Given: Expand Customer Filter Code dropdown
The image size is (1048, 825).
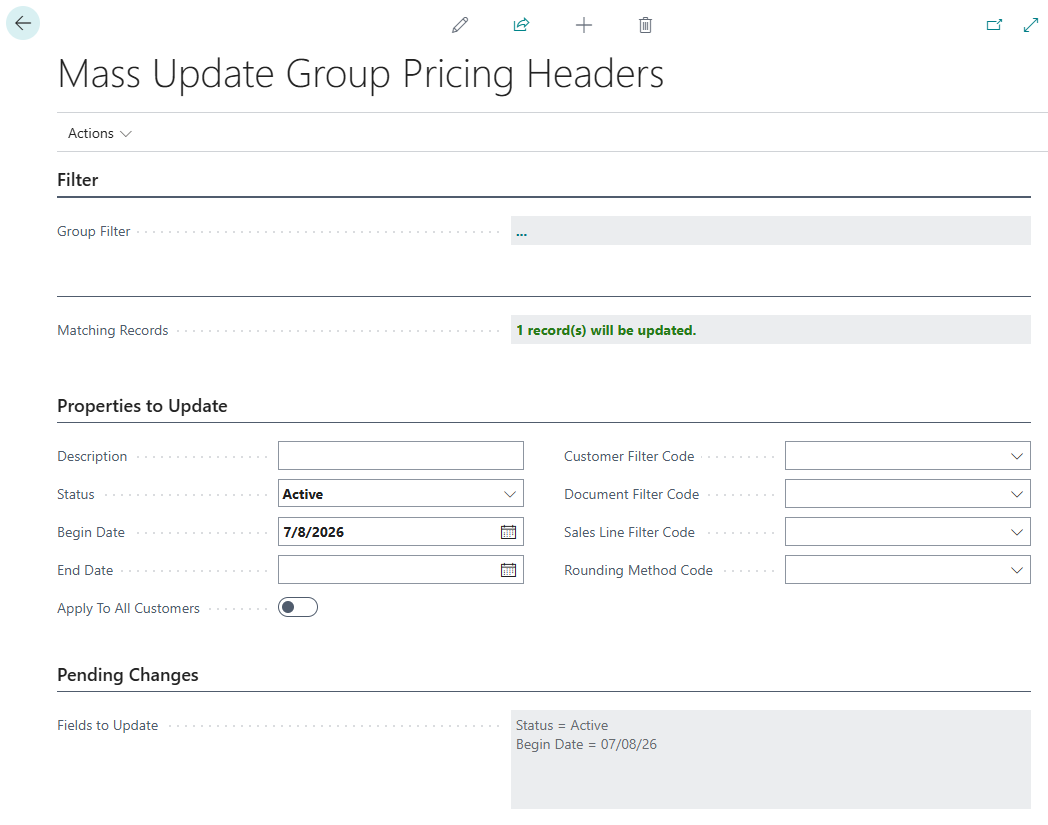Looking at the screenshot, I should tap(1017, 456).
